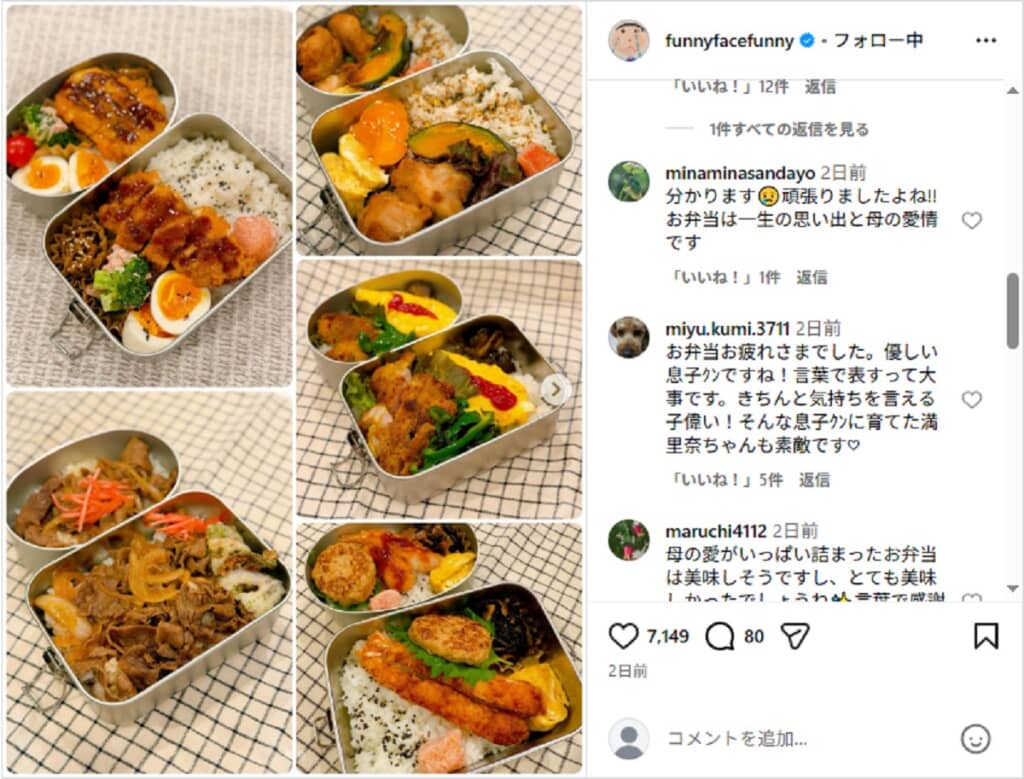Like the post with the heart icon
Image resolution: width=1024 pixels, height=779 pixels.
coord(623,635)
